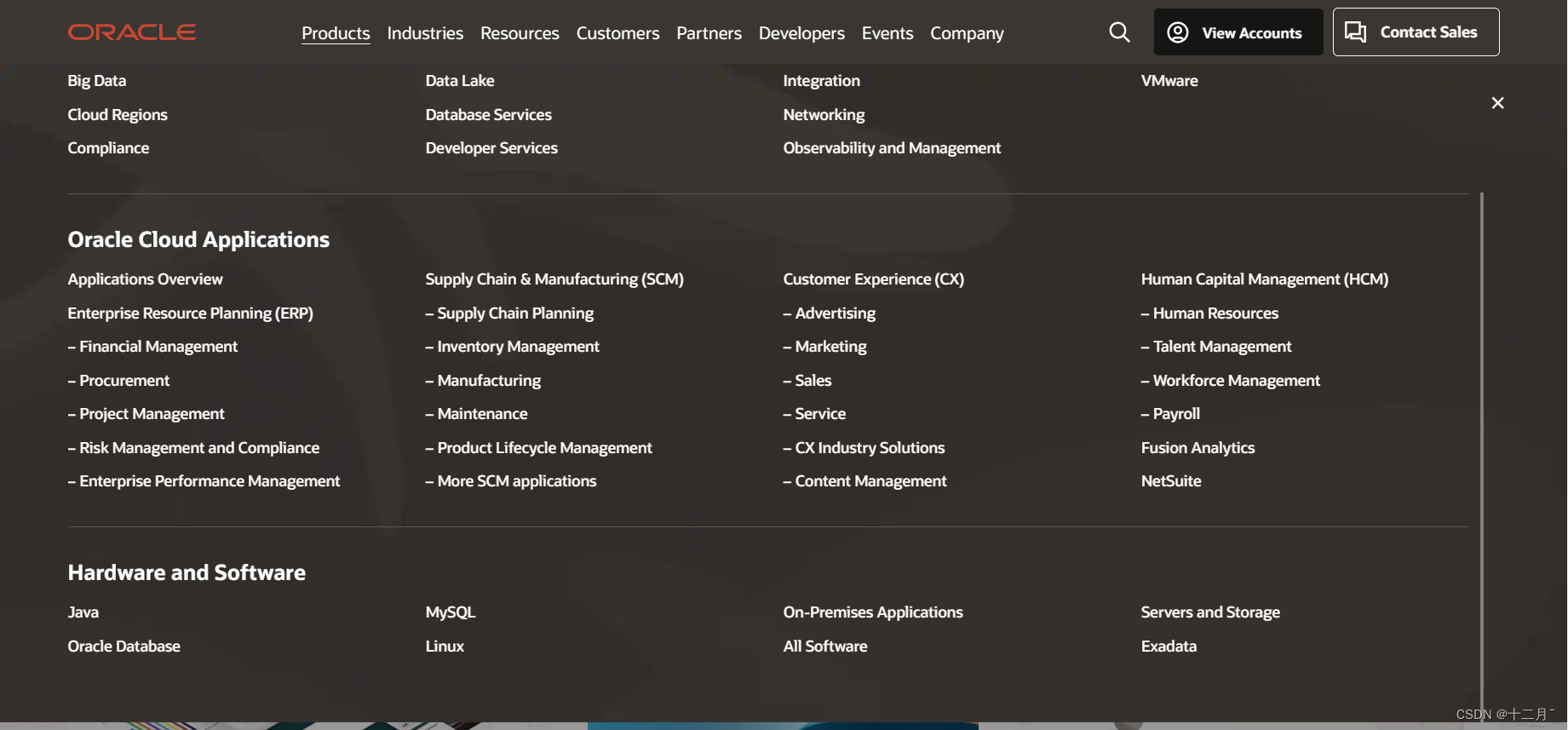Open the Developers menu
Viewport: 1568px width, 730px height.
click(801, 33)
